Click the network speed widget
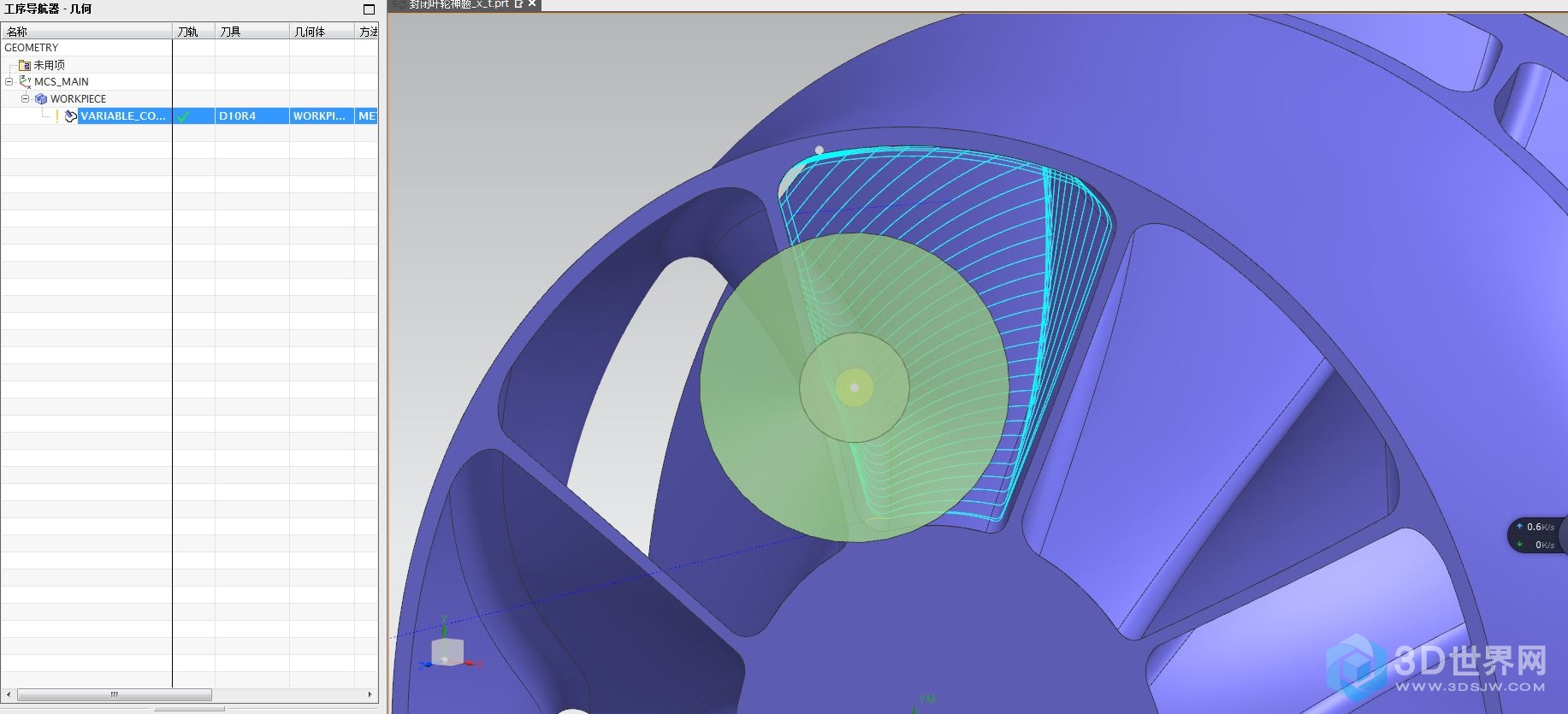This screenshot has width=1568, height=714. coord(1537,535)
